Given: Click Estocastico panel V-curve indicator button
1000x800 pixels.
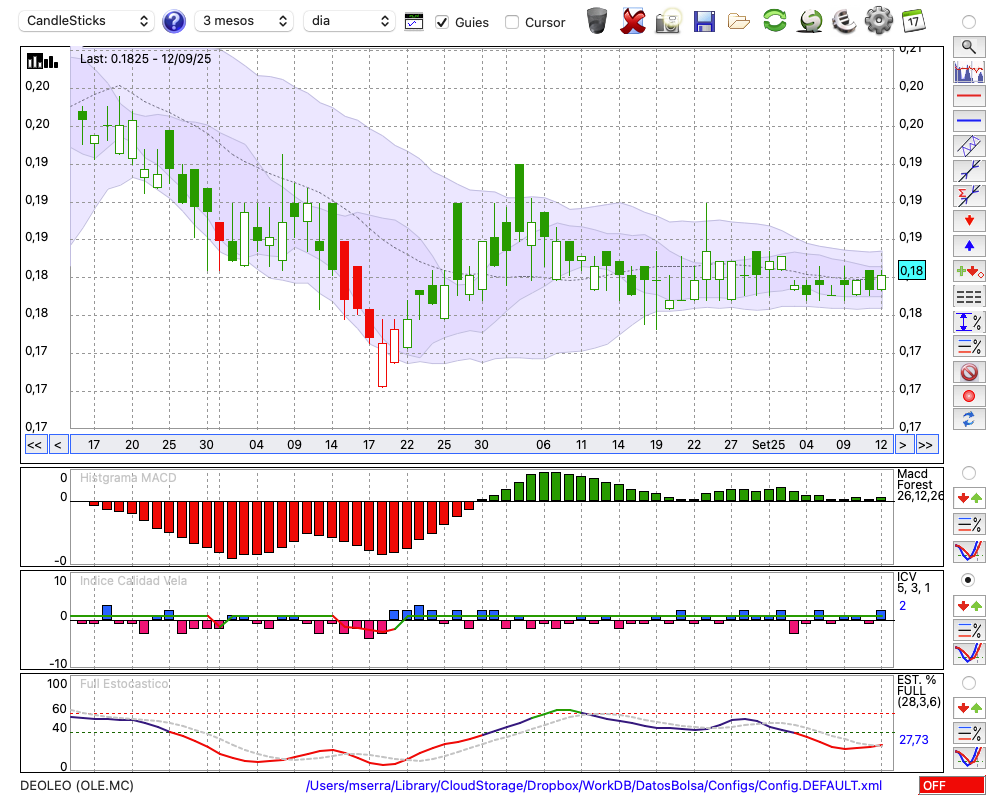Looking at the screenshot, I should (x=969, y=757).
